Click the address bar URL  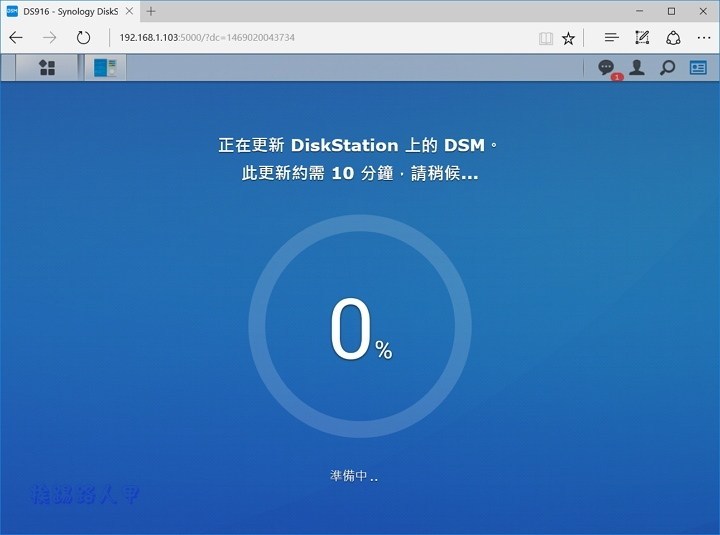pos(207,38)
